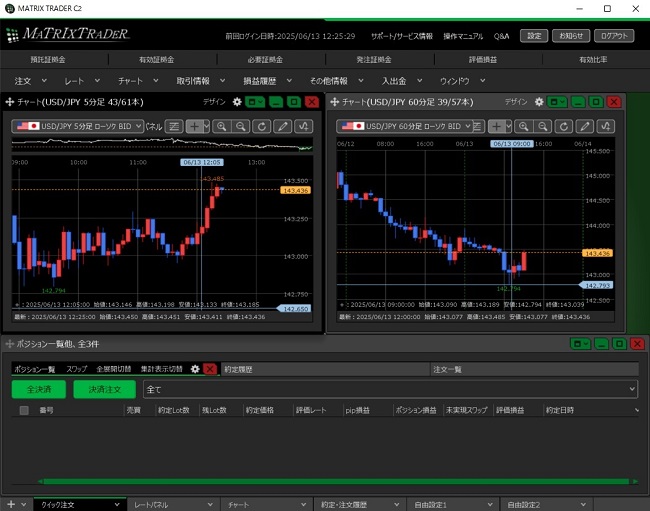The width and height of the screenshot is (650, 511).
Task: Click the 全決済 button
Action: [39, 390]
